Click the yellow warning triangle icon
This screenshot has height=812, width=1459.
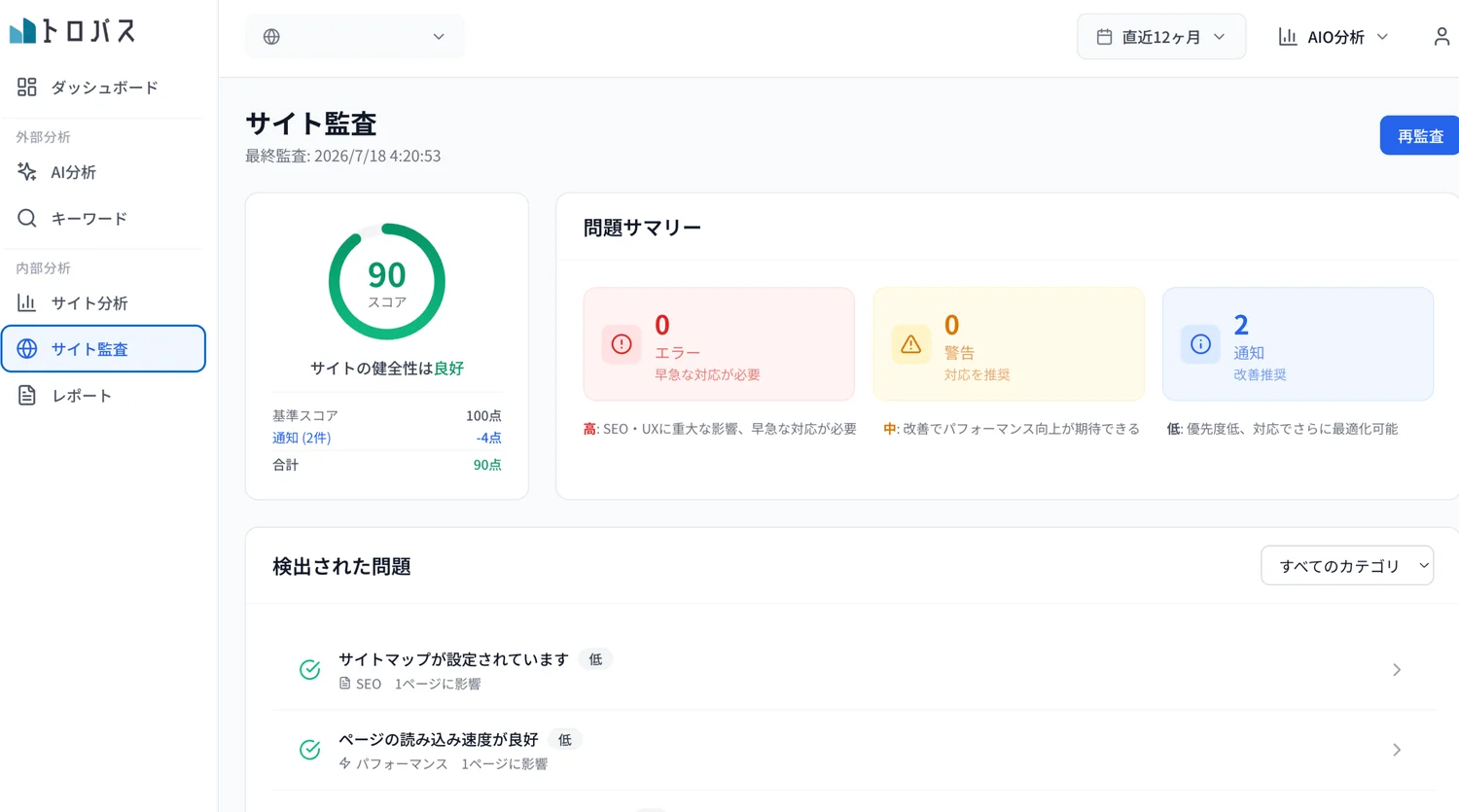[910, 343]
